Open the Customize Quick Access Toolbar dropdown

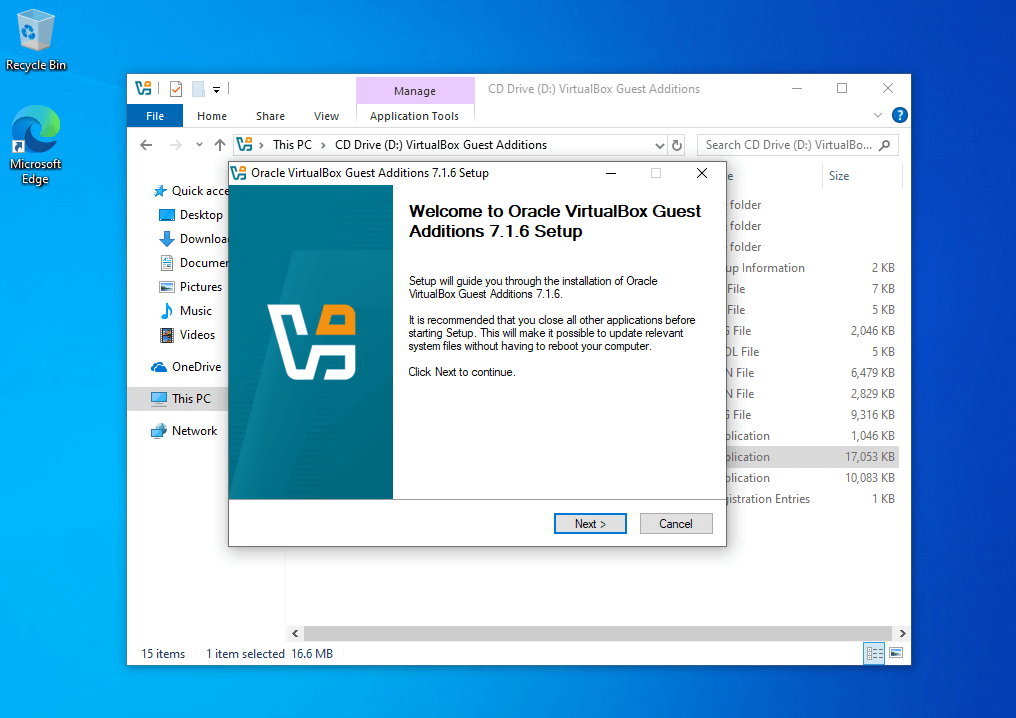click(216, 89)
